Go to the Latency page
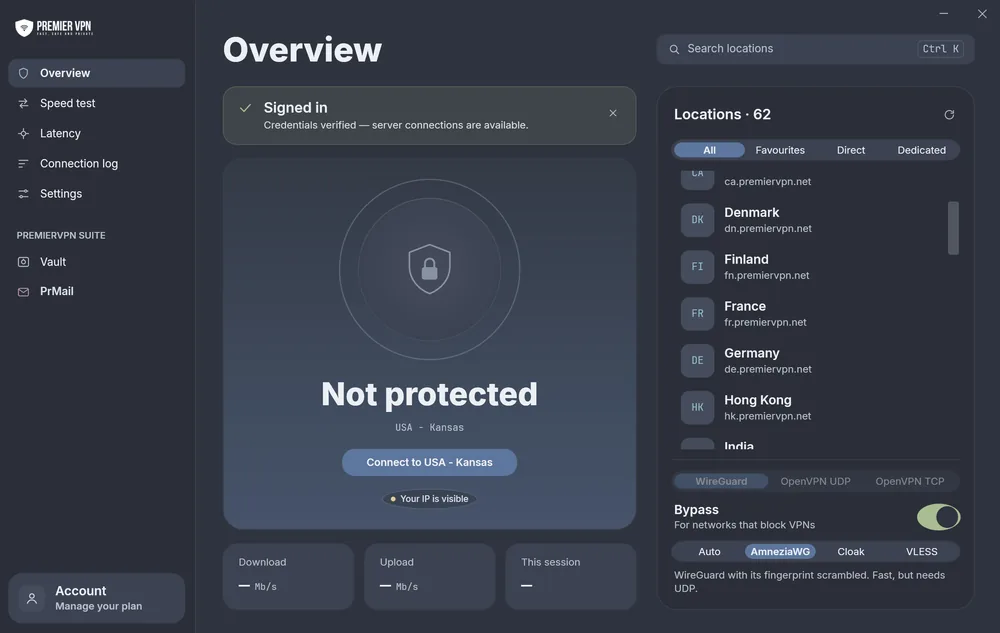 point(97,133)
